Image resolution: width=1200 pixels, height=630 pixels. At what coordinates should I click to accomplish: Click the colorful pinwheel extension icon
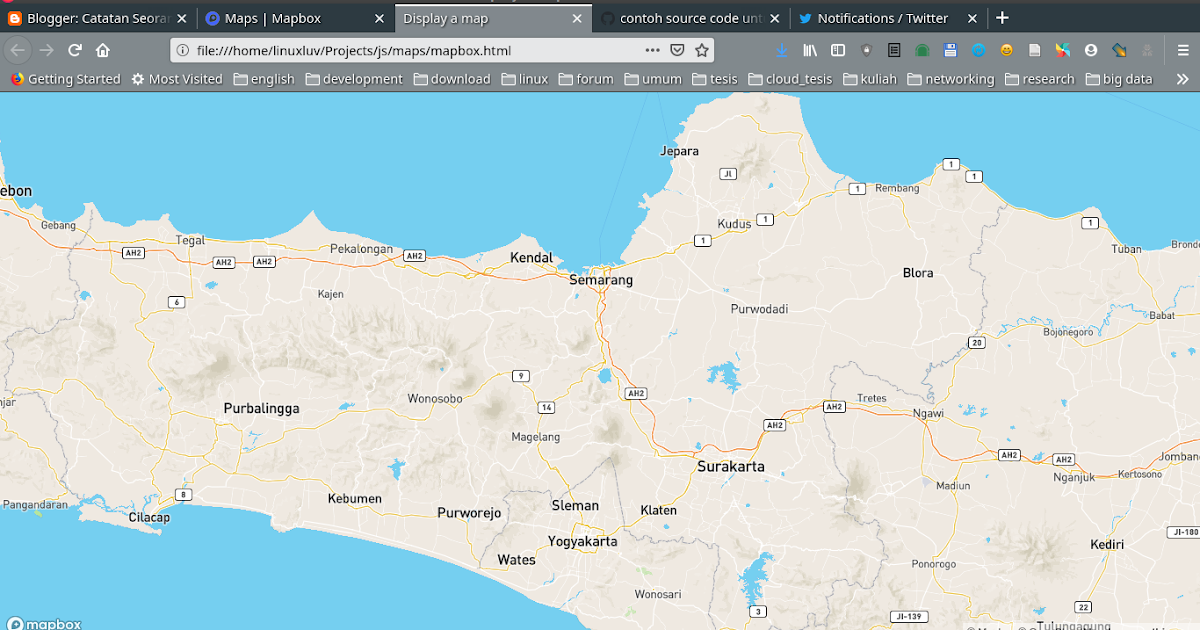(x=1061, y=50)
